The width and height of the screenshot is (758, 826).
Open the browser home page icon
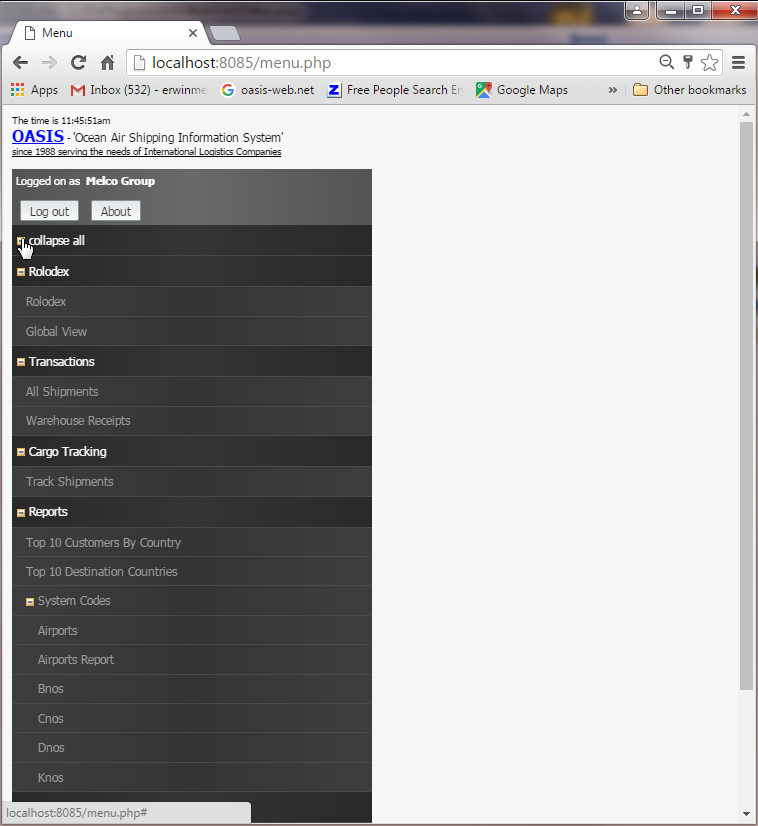click(107, 63)
